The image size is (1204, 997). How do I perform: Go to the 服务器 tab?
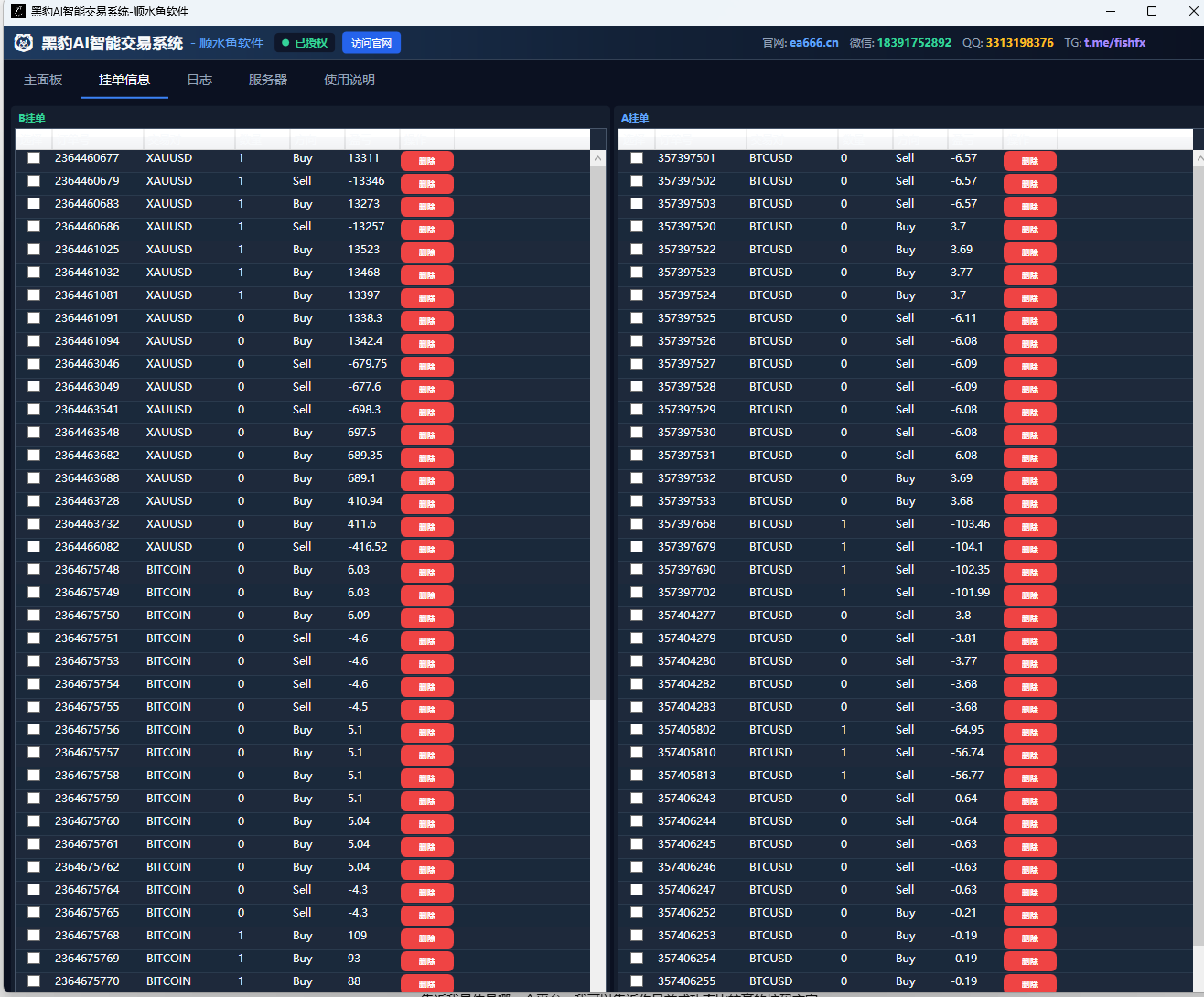(268, 80)
